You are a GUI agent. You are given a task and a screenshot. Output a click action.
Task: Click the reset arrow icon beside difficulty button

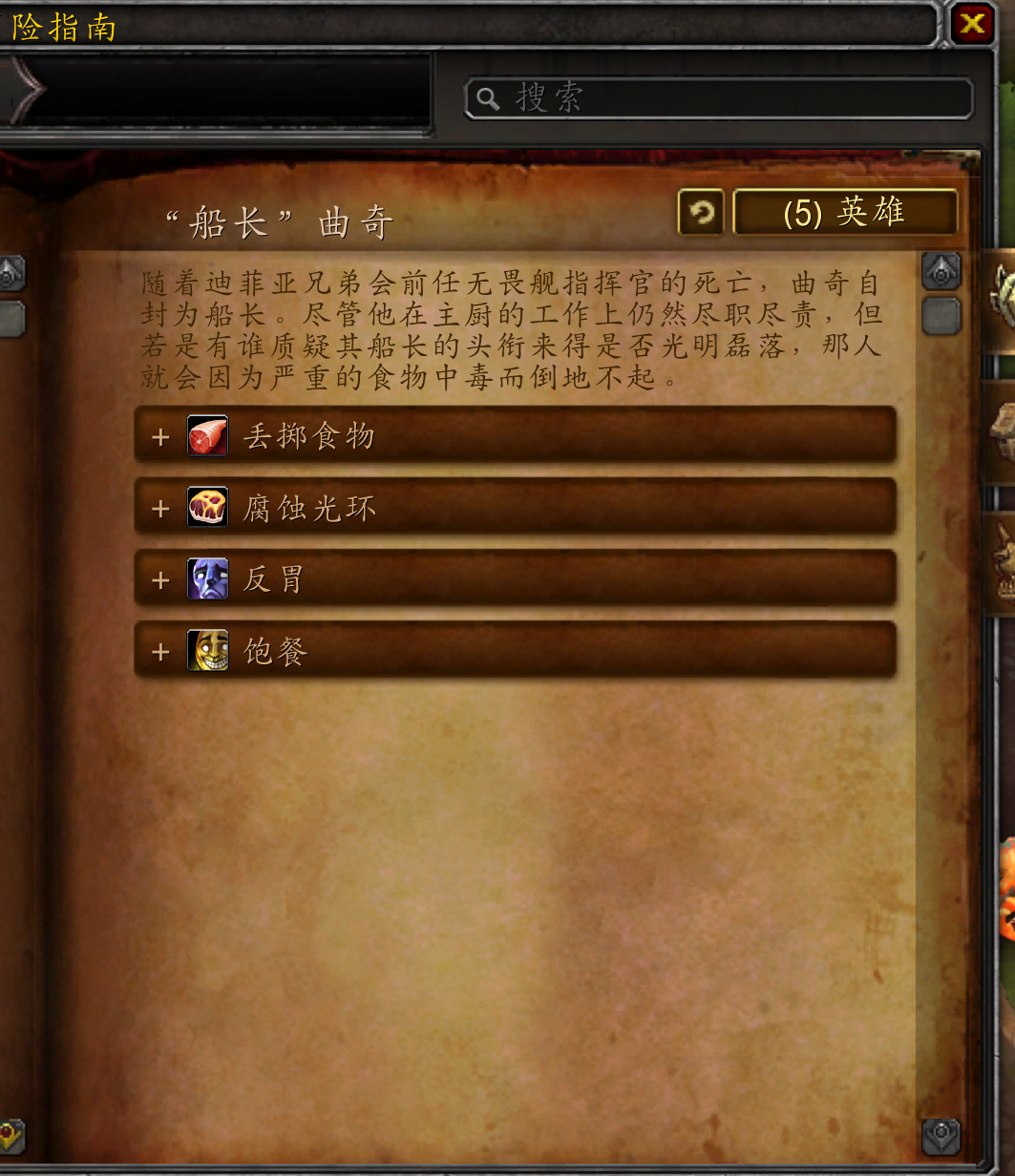click(x=701, y=212)
